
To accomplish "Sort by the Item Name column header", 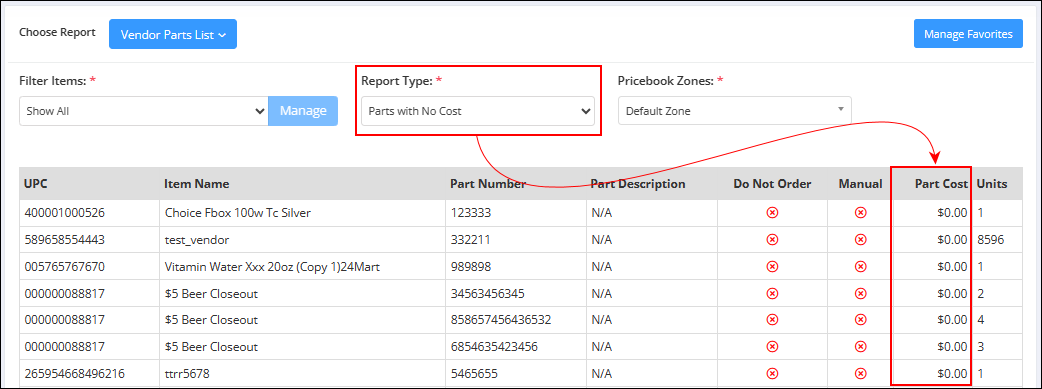I will [197, 184].
